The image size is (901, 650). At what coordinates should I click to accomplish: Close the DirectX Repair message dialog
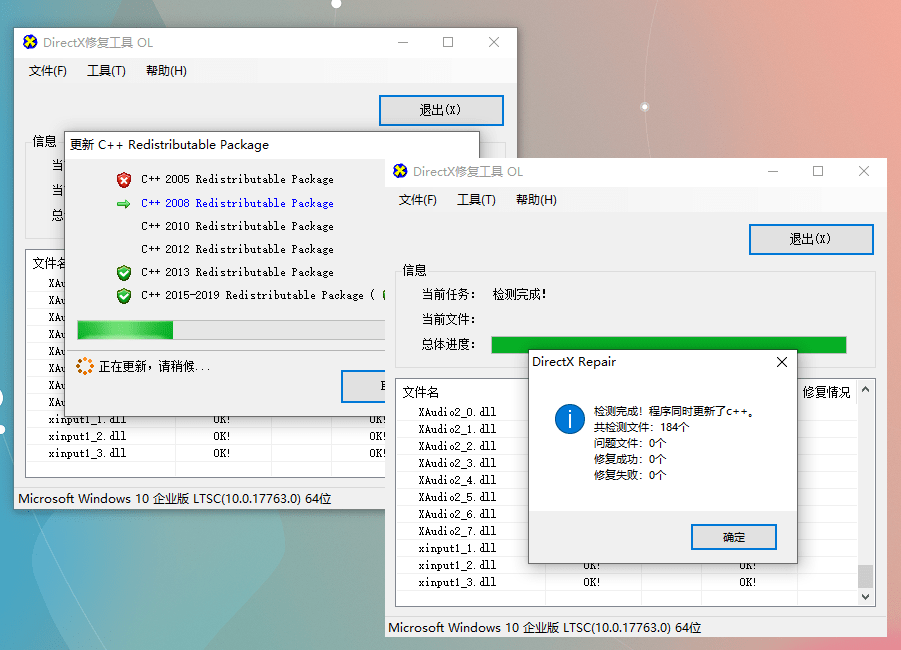(x=781, y=362)
